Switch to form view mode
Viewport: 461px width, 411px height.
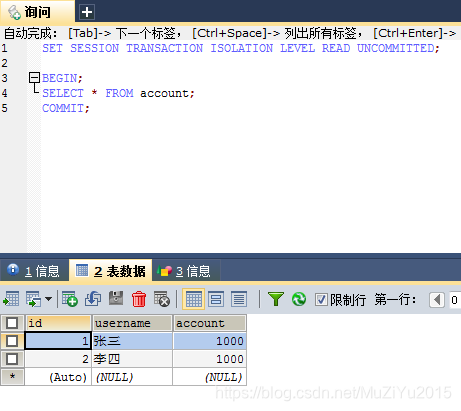click(216, 299)
